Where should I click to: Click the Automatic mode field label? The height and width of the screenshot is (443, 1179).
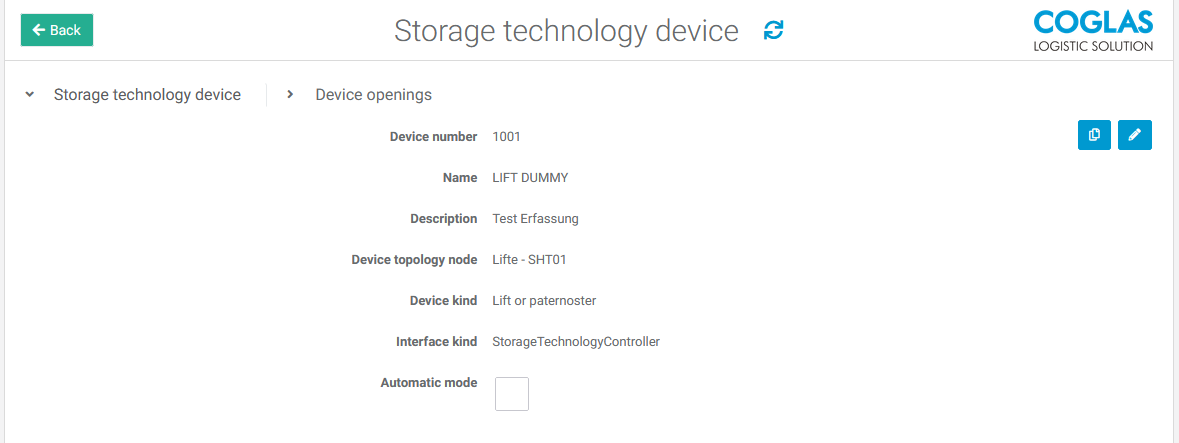pos(428,383)
